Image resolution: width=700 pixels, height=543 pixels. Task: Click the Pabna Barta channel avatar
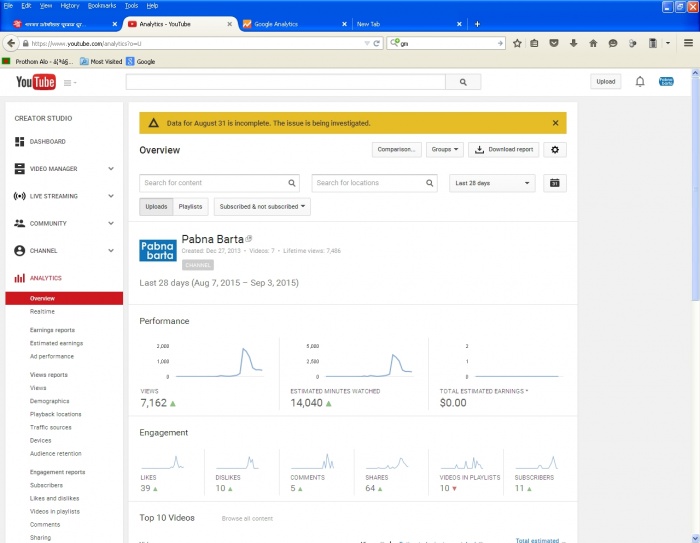pyautogui.click(x=157, y=250)
